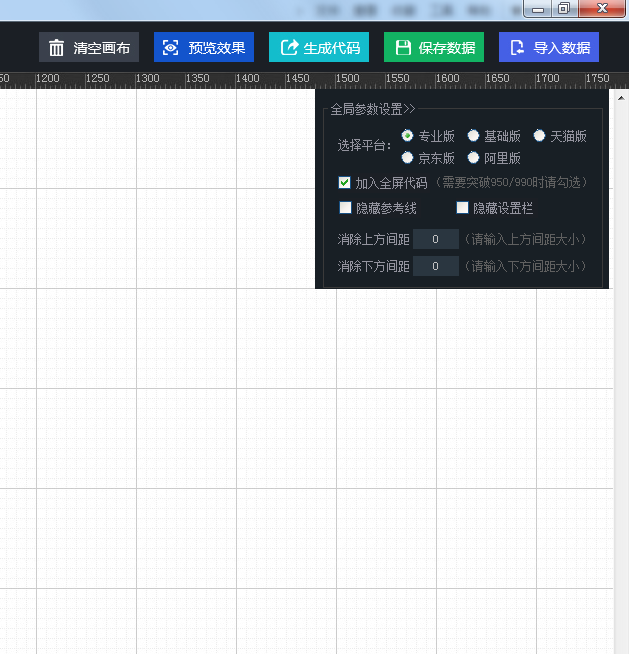
Task: Open 预览效果 preview effect
Action: pos(204,47)
